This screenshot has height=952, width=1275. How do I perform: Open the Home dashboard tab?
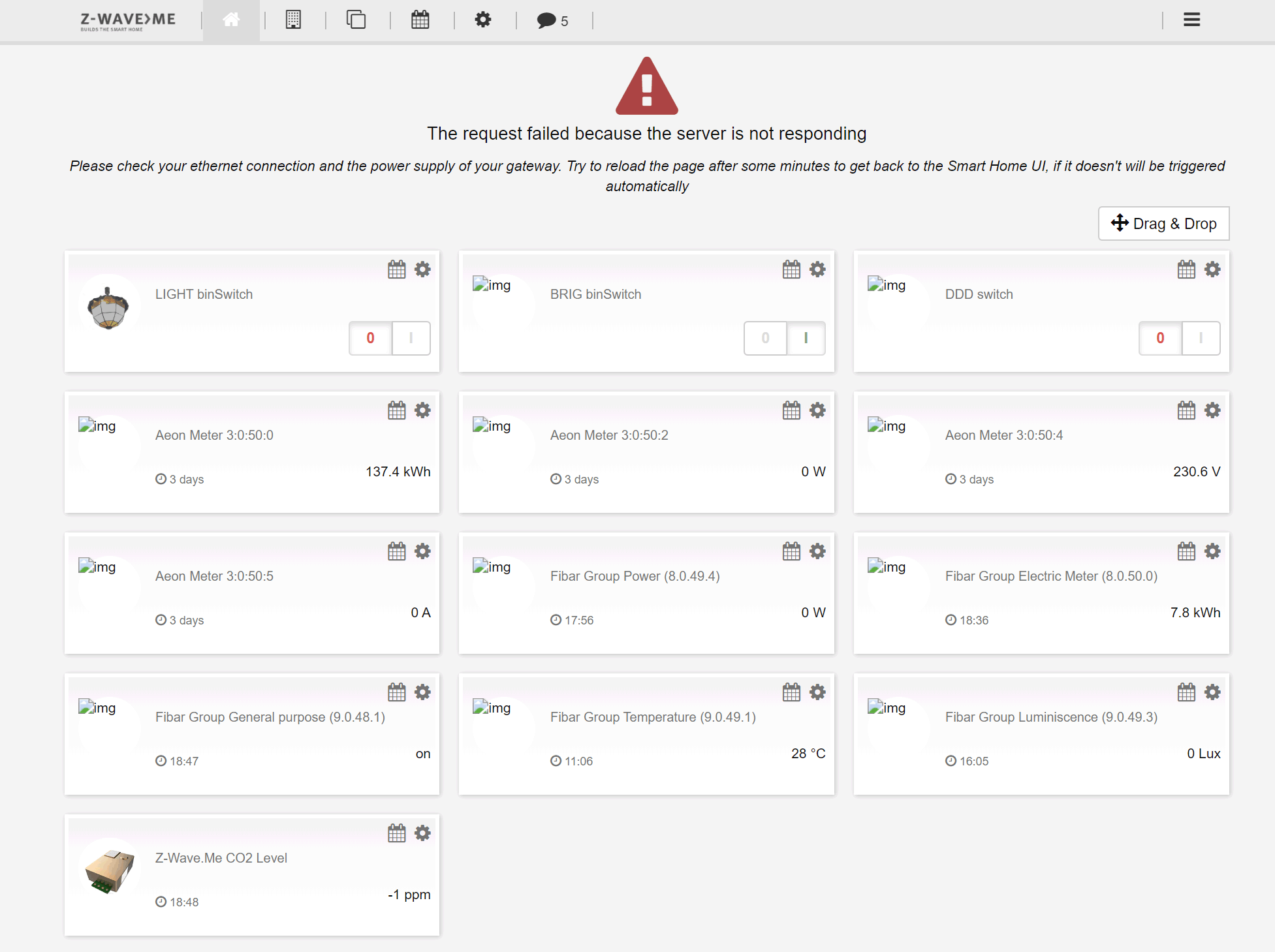[231, 20]
